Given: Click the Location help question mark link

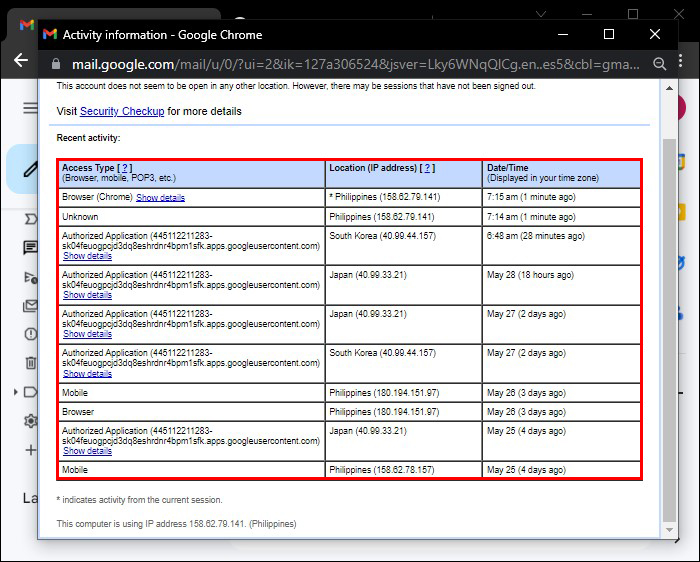Looking at the screenshot, I should tap(428, 168).
